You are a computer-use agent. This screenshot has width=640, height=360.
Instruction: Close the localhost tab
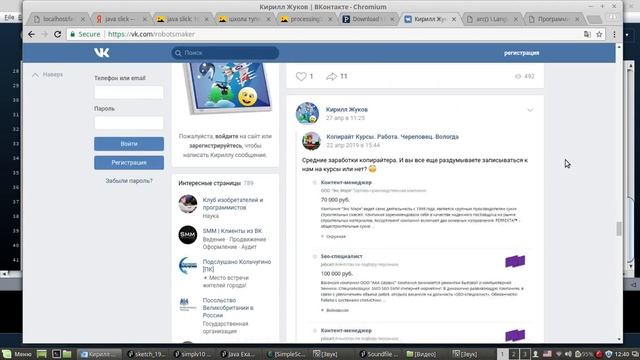click(x=83, y=19)
